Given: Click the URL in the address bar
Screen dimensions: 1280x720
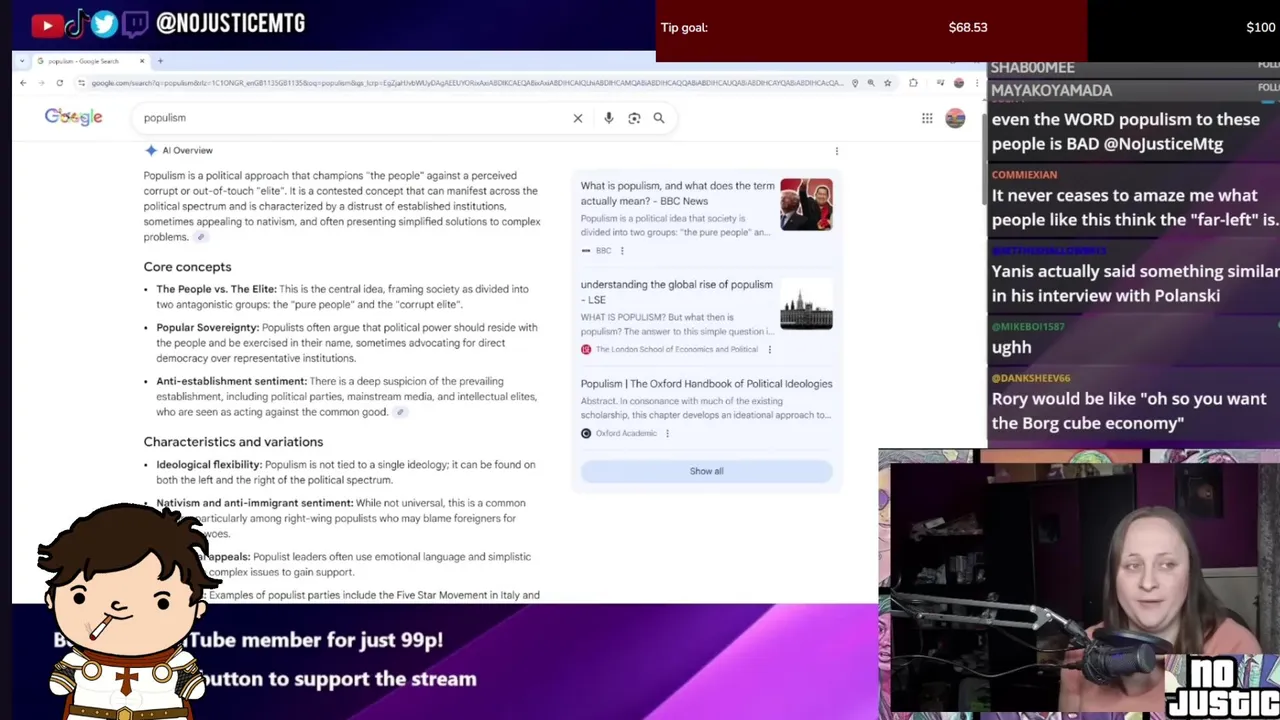Looking at the screenshot, I should pyautogui.click(x=467, y=83).
